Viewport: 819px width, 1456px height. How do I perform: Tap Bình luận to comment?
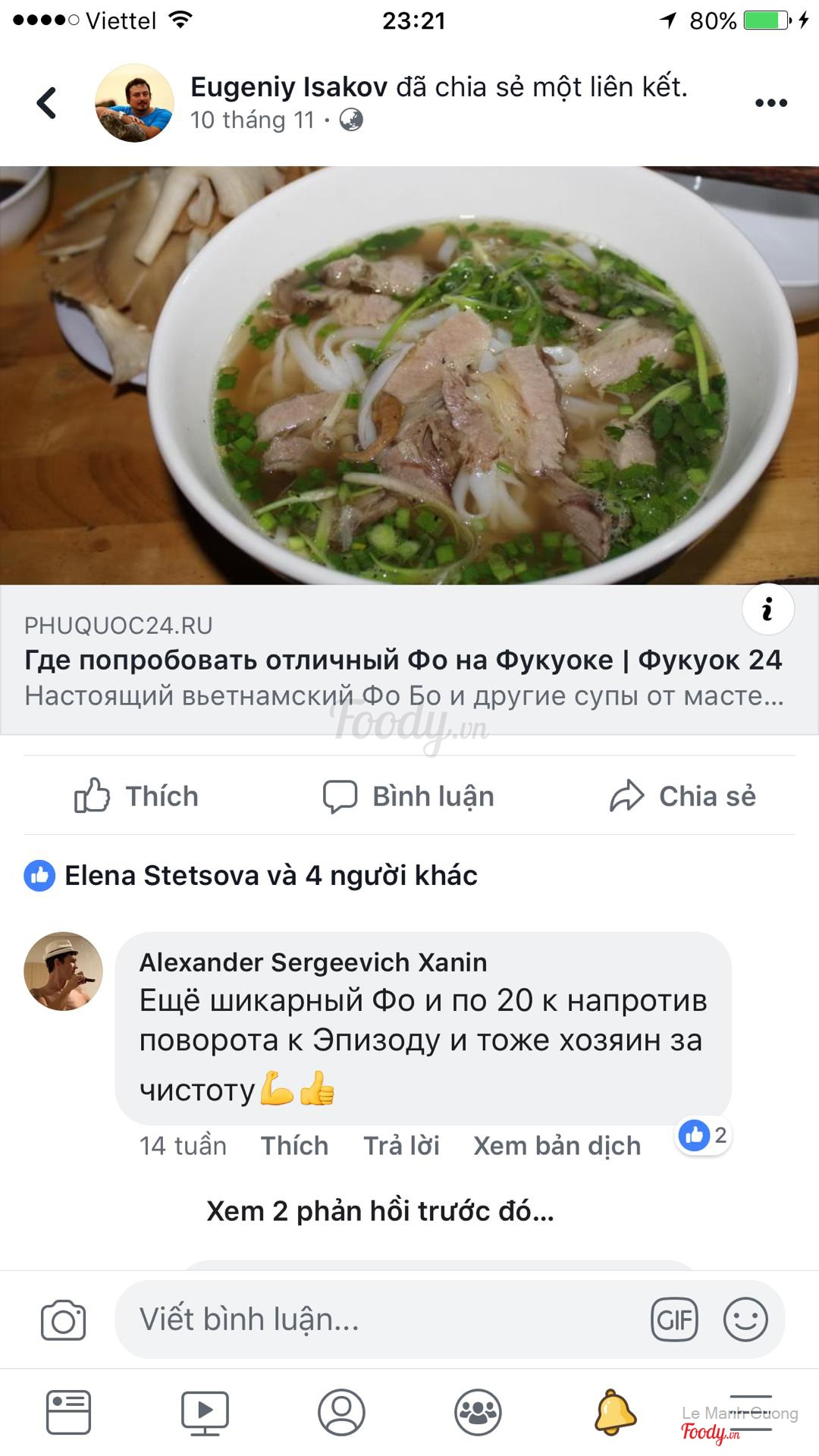[408, 796]
